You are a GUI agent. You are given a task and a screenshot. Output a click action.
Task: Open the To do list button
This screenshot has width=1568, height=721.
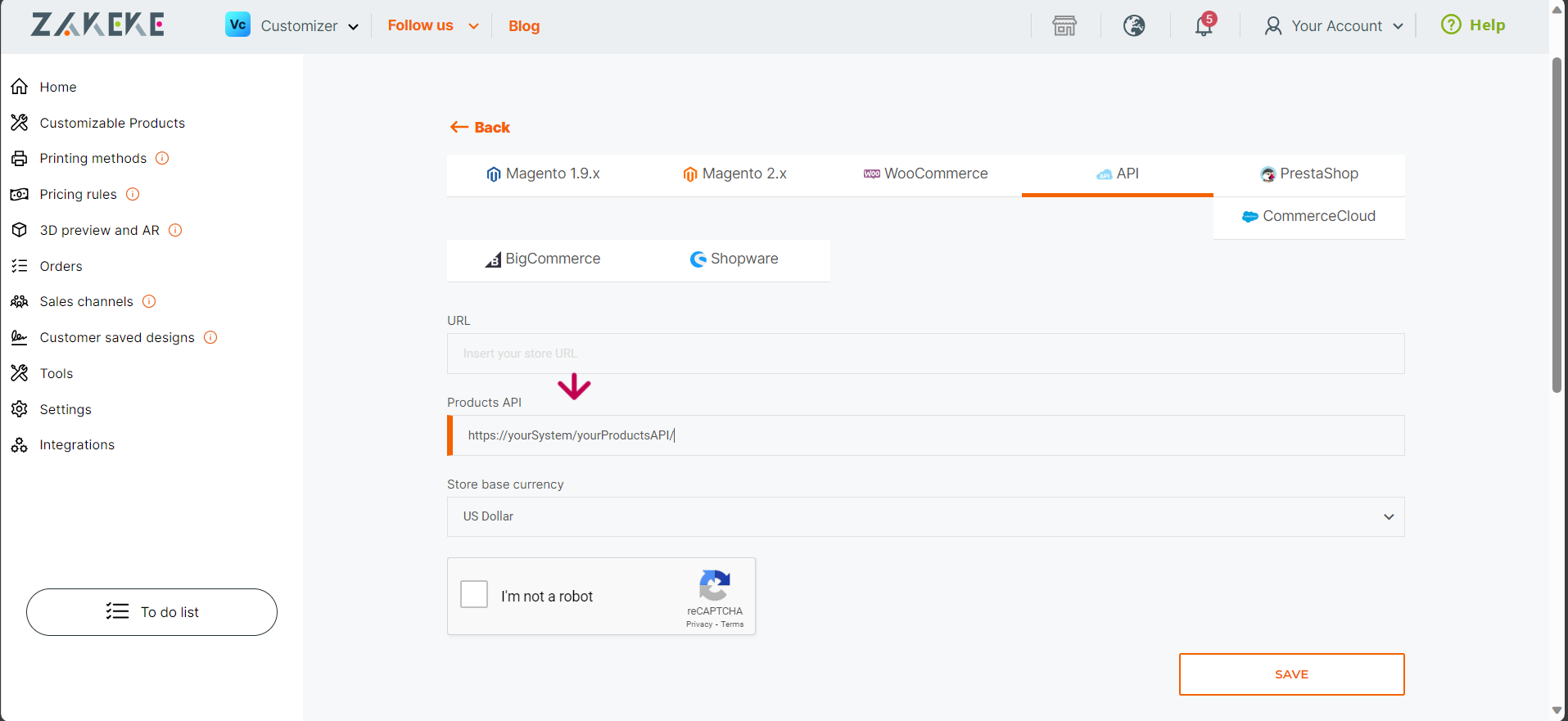(x=151, y=612)
